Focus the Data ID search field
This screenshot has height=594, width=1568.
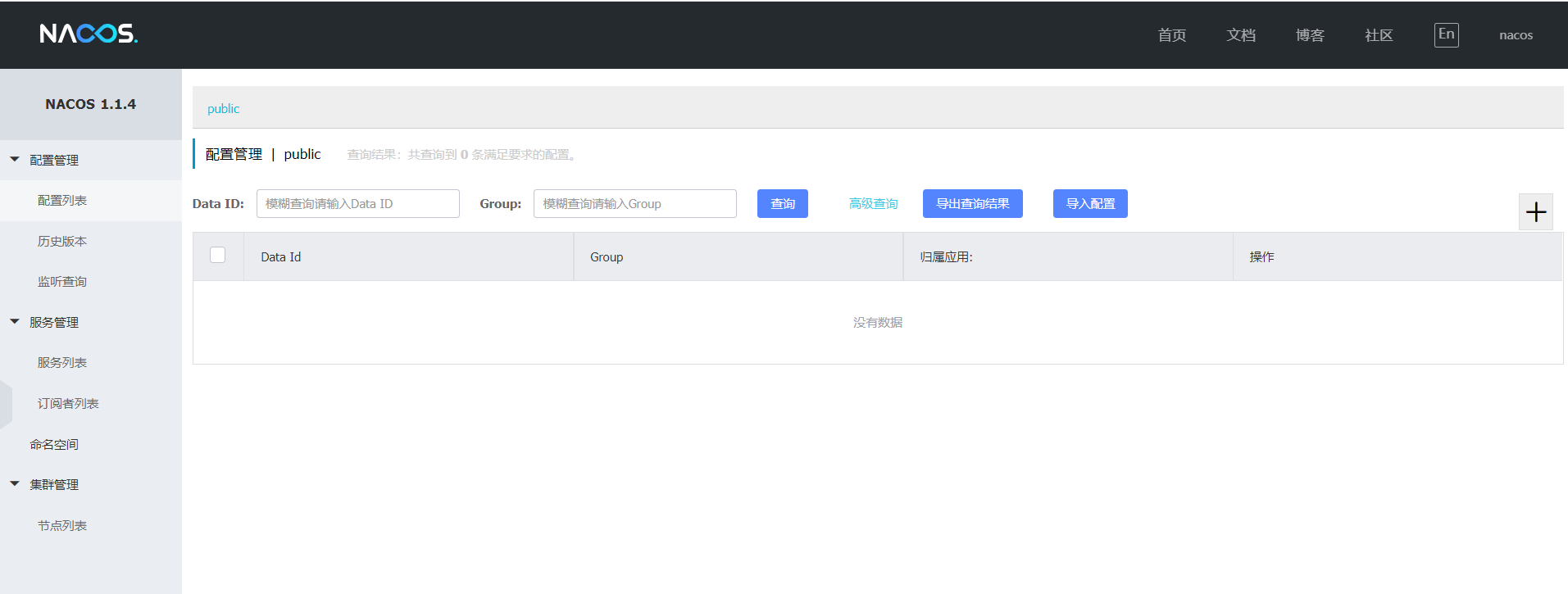(x=358, y=204)
